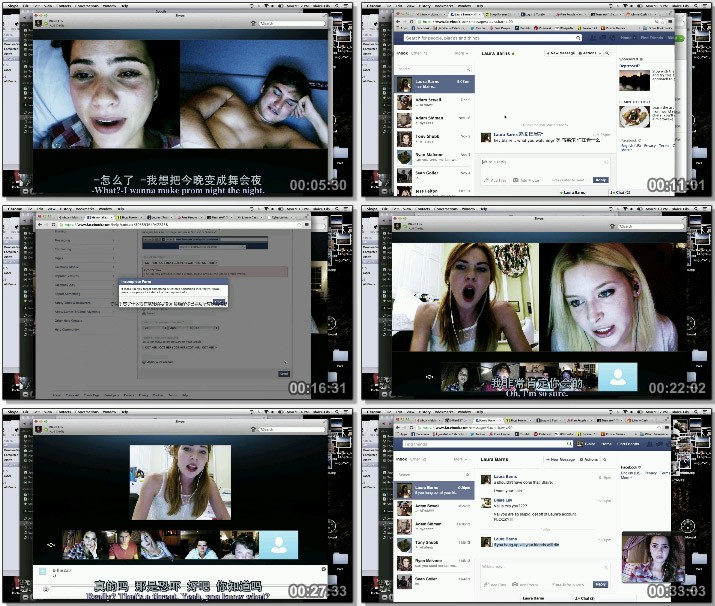Open Skype menu in menu bar, 00:05:30 frame

click(12, 5)
